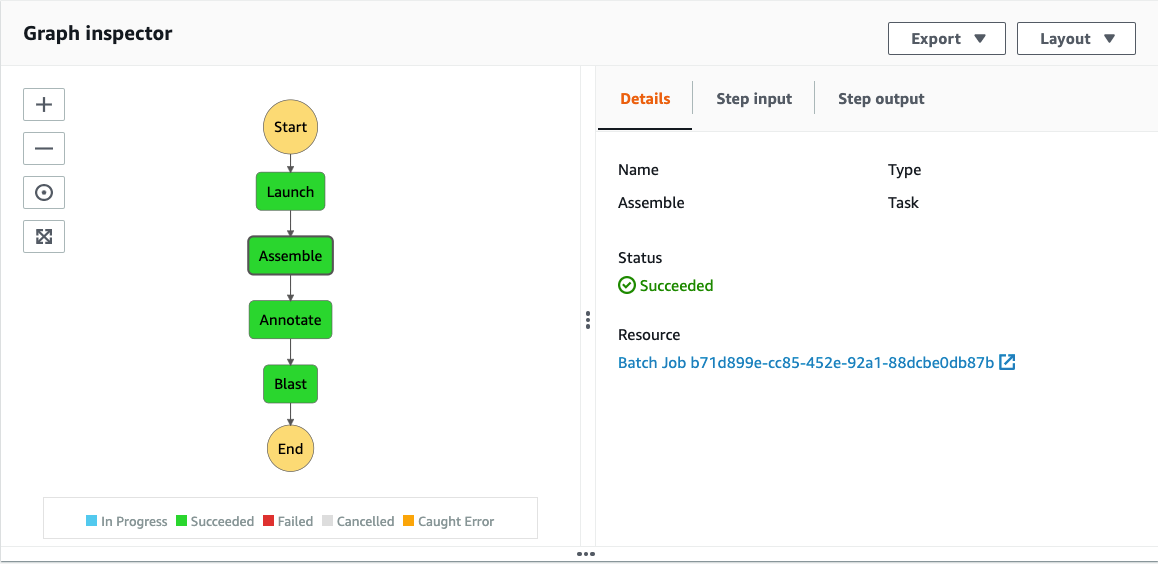Click the Name label in details
This screenshot has width=1158, height=564.
click(x=638, y=170)
